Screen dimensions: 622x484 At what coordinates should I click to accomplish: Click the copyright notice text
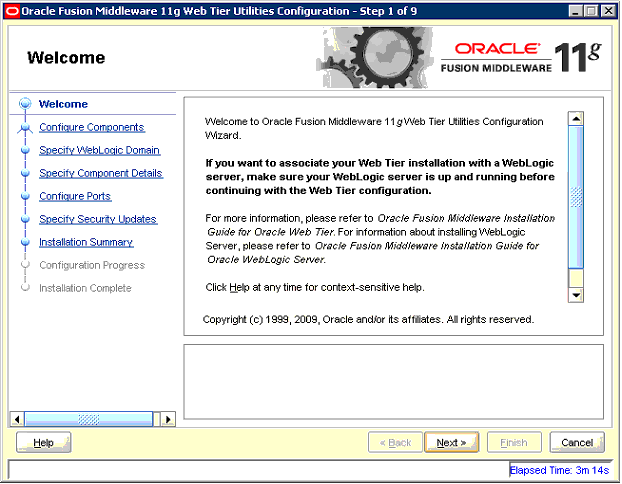point(368,319)
